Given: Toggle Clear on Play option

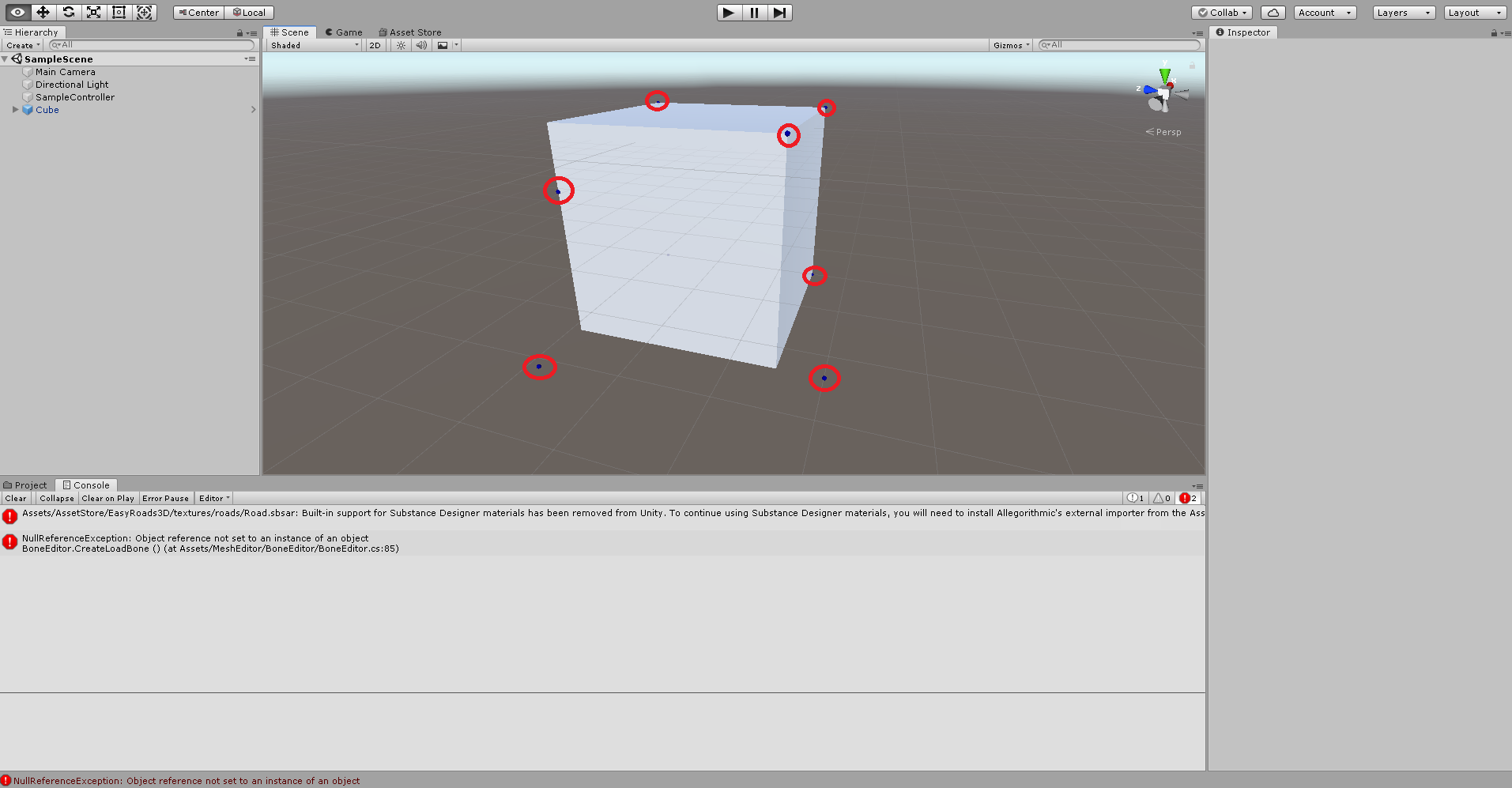Looking at the screenshot, I should coord(108,498).
